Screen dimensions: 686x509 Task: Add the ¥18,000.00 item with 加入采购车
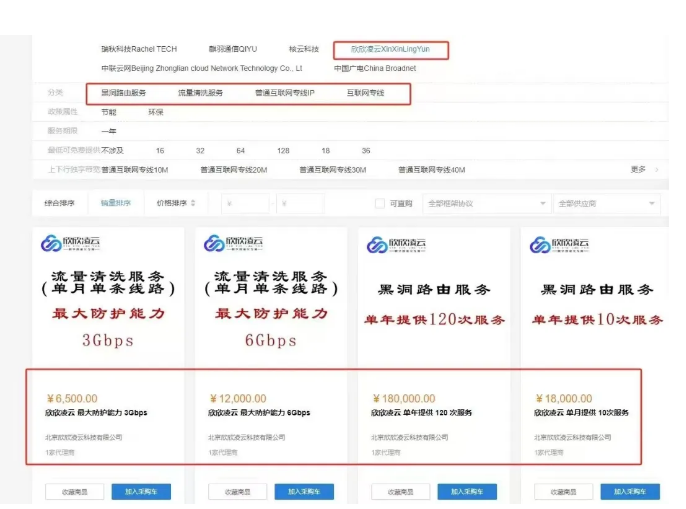[630, 492]
